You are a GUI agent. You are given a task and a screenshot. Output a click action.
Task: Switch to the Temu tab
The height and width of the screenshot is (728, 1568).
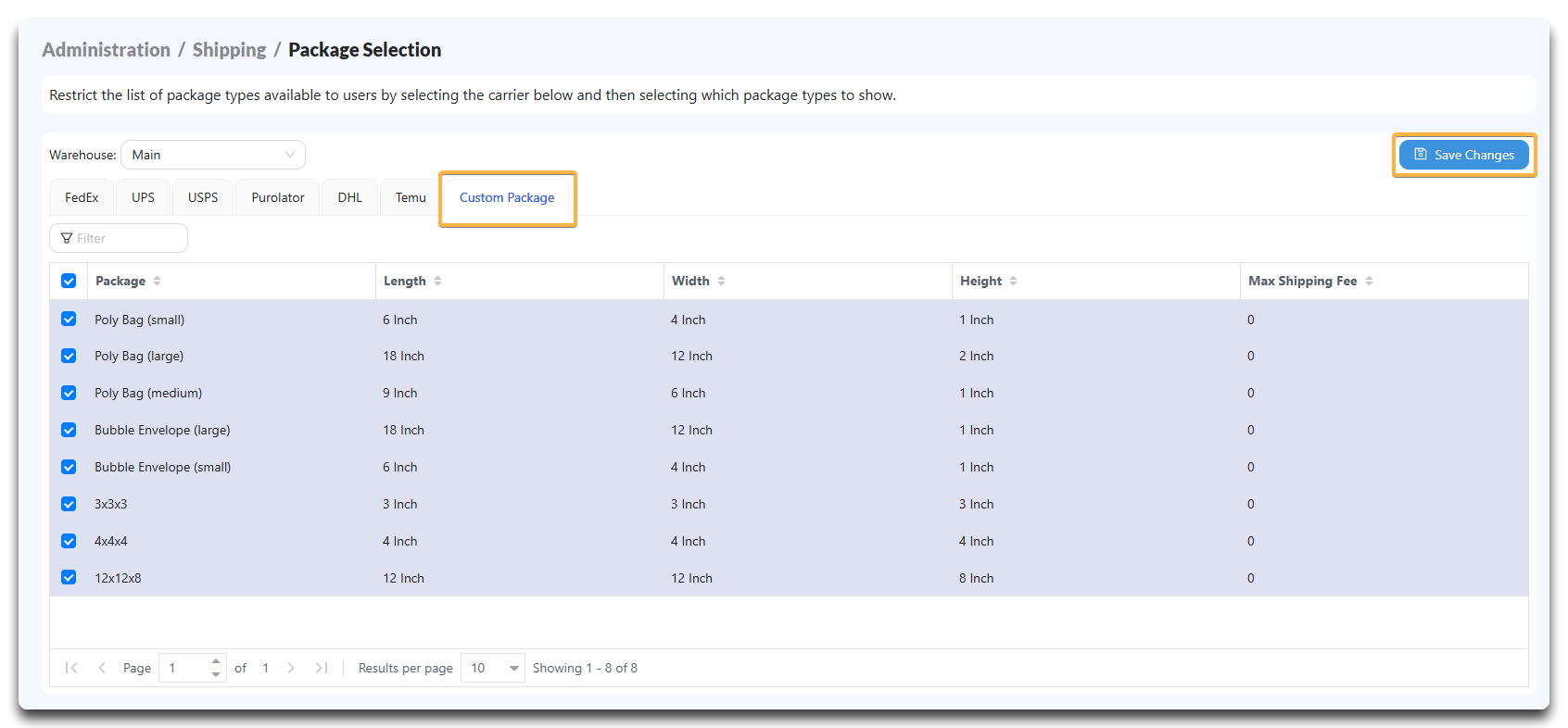[x=411, y=197]
